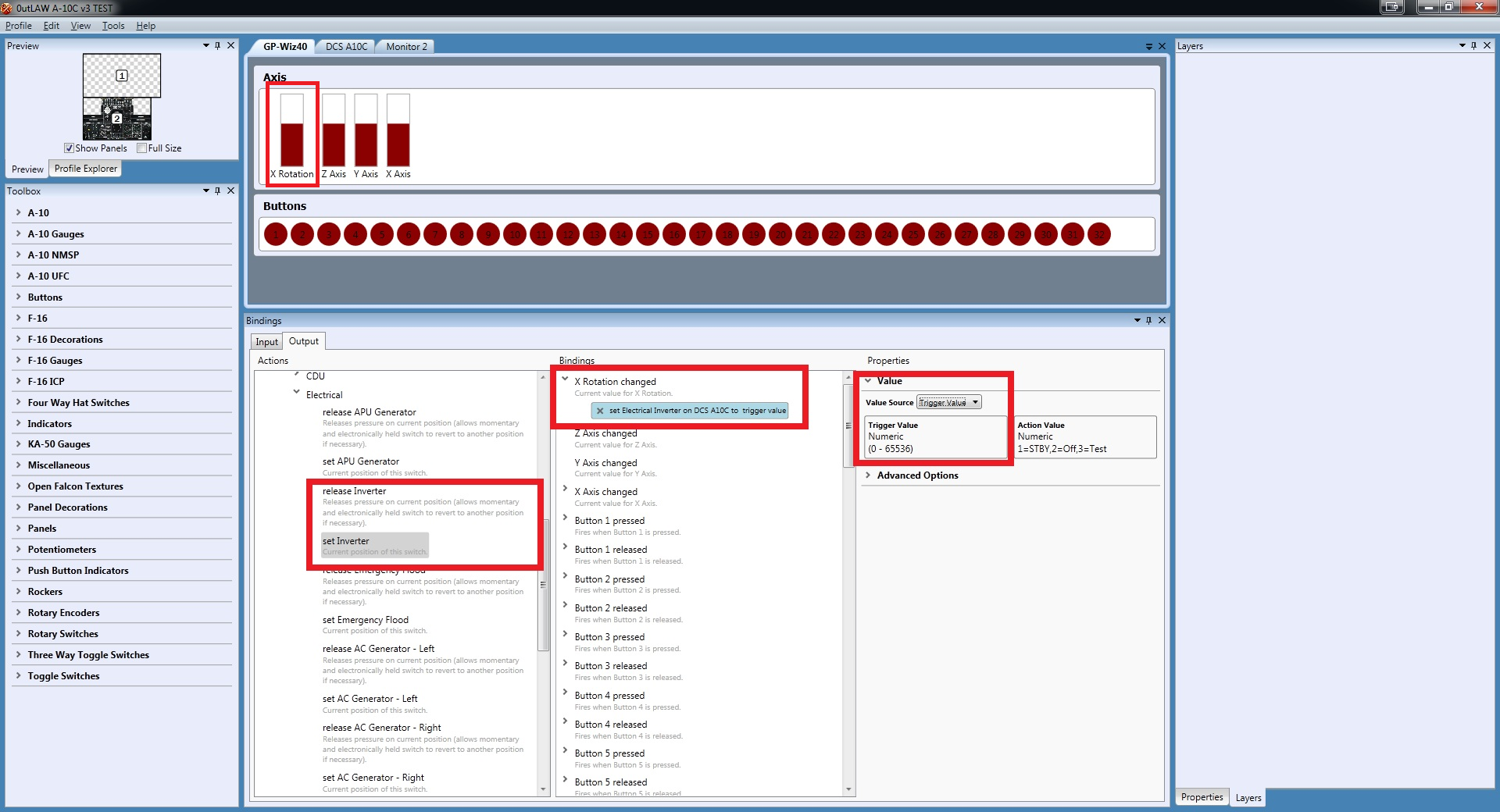This screenshot has height=812, width=1500.
Task: Open Bindings panel options arrow
Action: coord(1137,320)
